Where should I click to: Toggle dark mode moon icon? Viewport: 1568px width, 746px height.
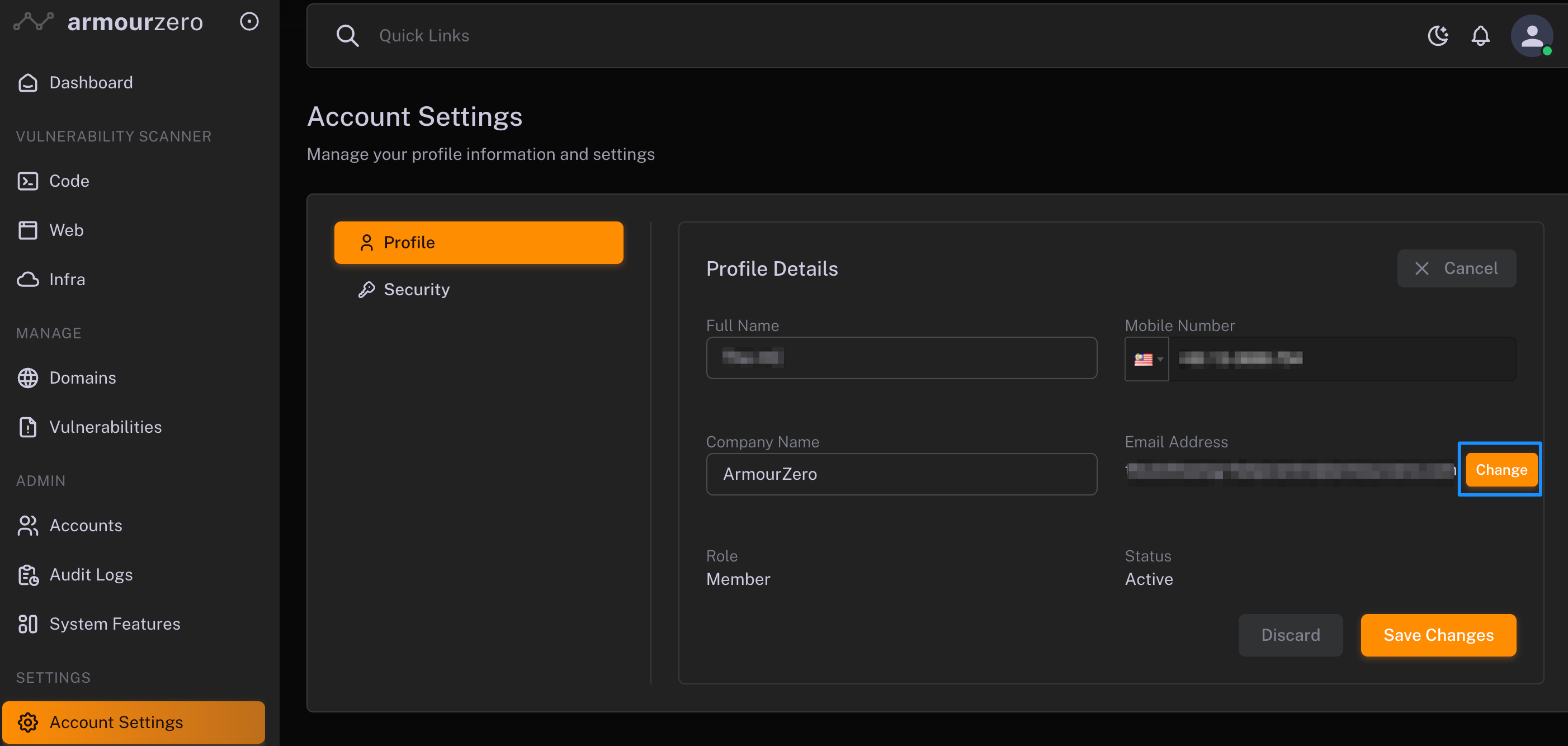coord(1438,36)
